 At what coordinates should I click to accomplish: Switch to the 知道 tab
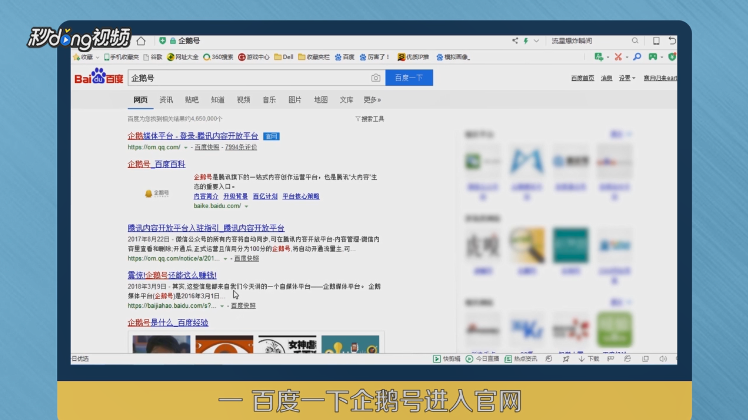coord(218,100)
